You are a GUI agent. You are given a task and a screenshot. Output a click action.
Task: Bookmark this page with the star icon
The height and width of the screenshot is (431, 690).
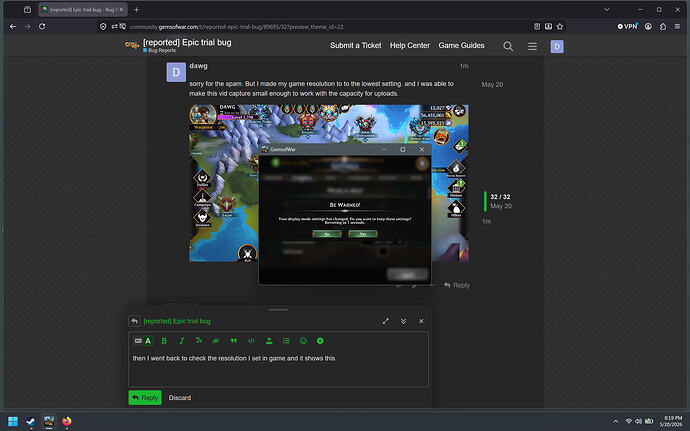pyautogui.click(x=560, y=26)
